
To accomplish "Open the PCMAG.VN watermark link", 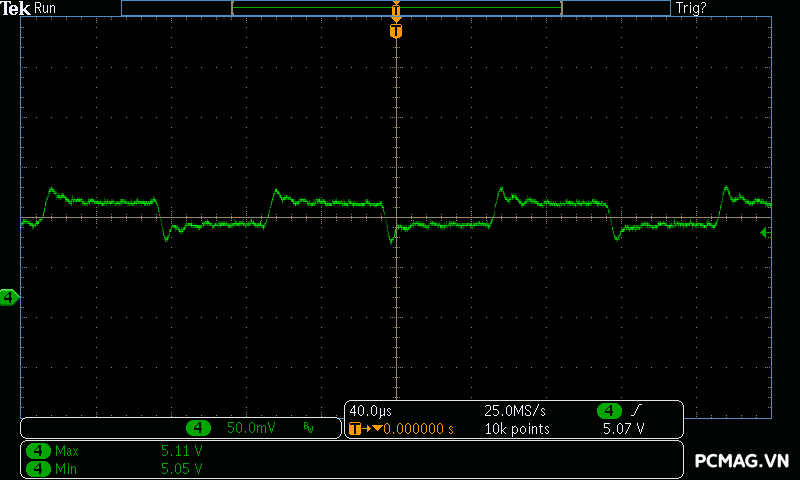I will click(742, 460).
